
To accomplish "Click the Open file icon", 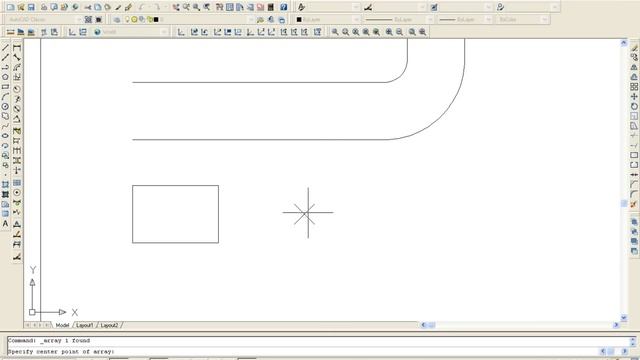I will 21,7.
